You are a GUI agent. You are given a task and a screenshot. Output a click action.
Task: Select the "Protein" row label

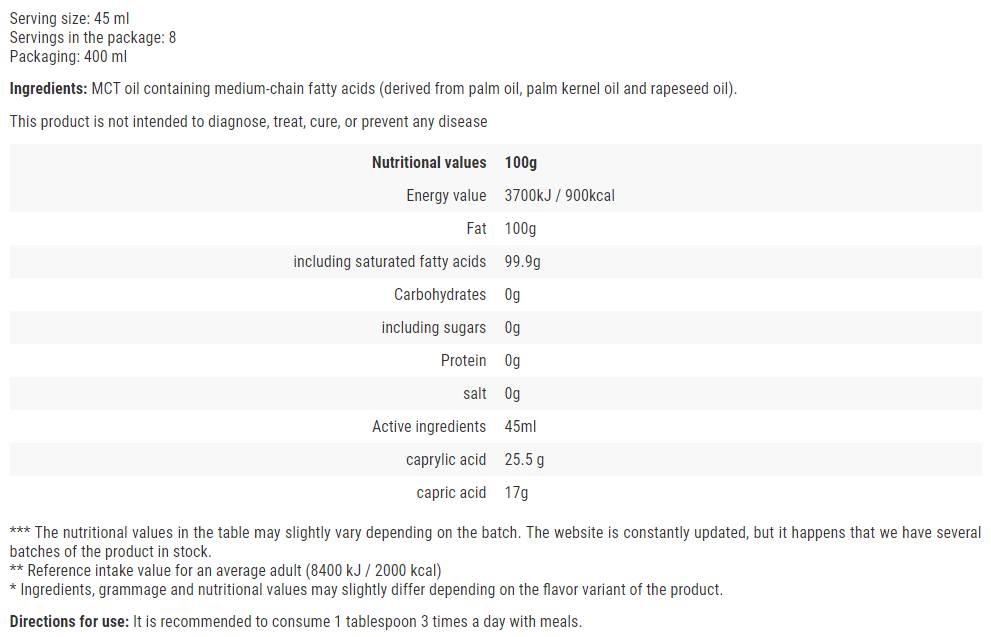[463, 361]
